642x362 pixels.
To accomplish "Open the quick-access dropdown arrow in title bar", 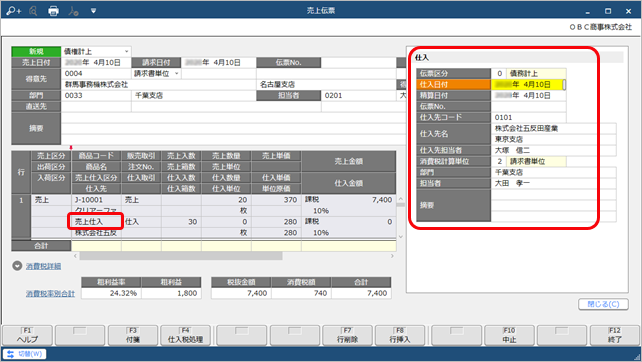I will tap(93, 11).
